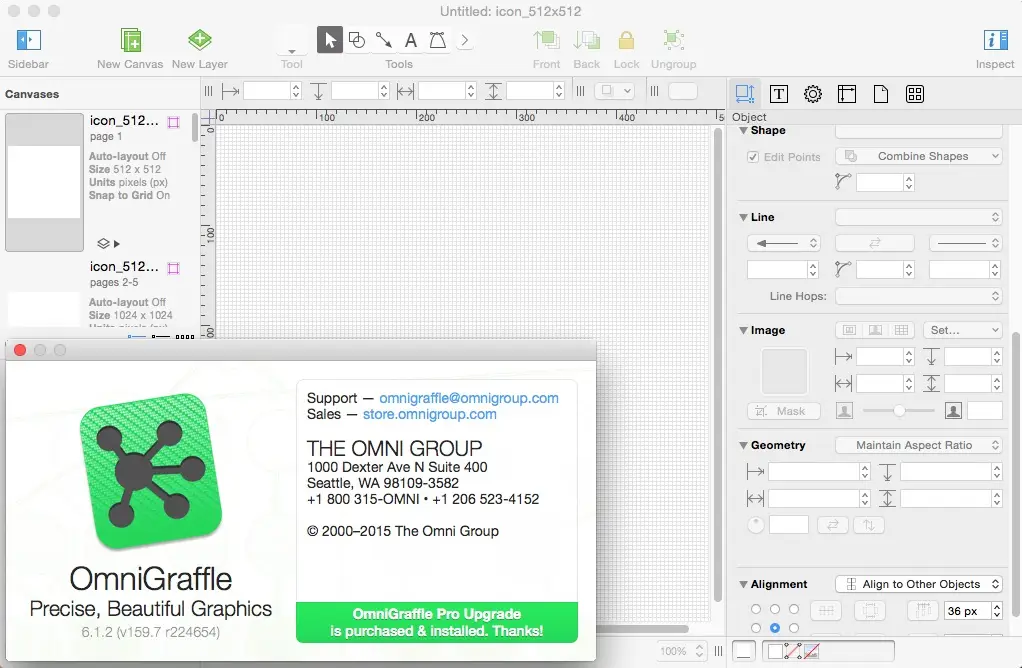Switch to the Type inspector tab
Screen dimensions: 1022x668
(x=778, y=94)
